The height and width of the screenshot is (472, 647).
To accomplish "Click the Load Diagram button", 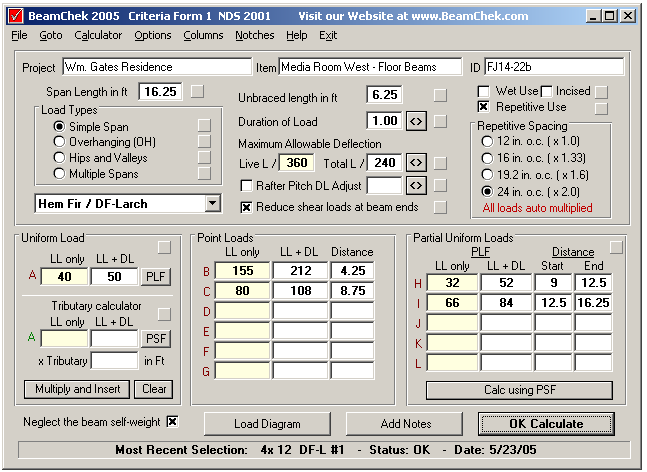I will (x=267, y=424).
